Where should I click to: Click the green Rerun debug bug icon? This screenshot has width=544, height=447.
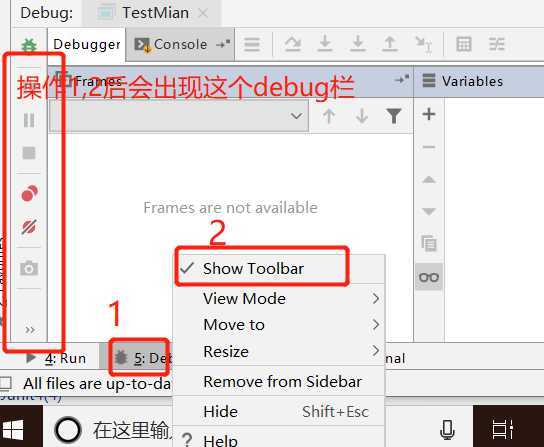29,45
